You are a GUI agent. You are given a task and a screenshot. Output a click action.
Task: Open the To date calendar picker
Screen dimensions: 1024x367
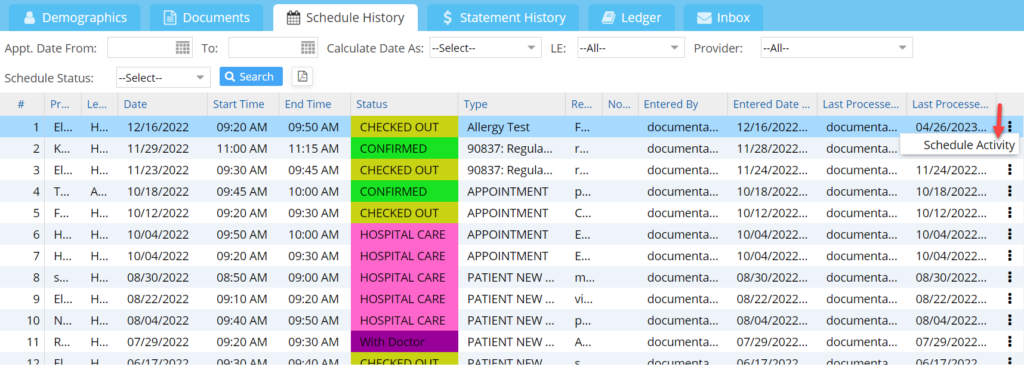coord(308,48)
